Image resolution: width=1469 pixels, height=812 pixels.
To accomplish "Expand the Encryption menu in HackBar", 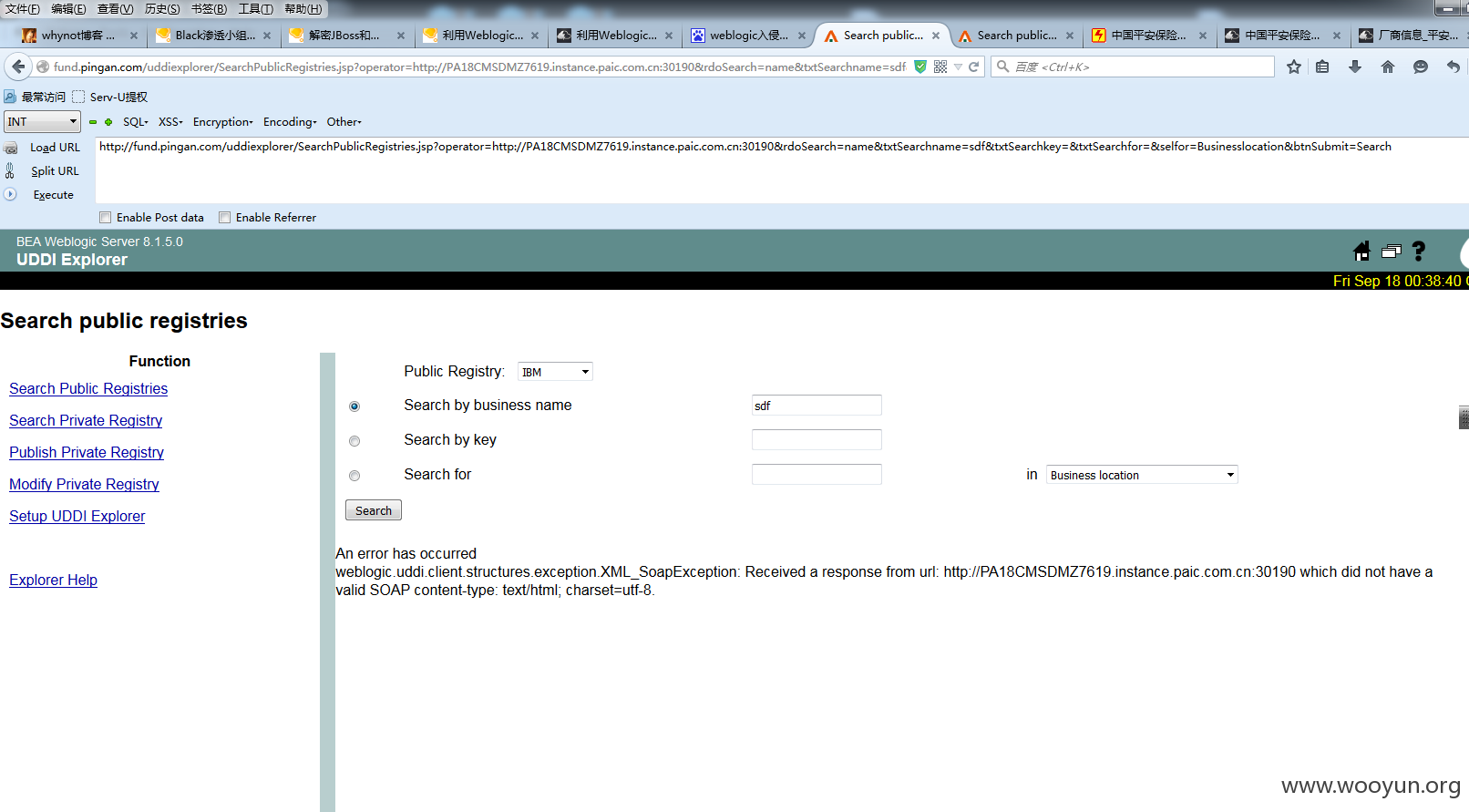I will [x=223, y=122].
